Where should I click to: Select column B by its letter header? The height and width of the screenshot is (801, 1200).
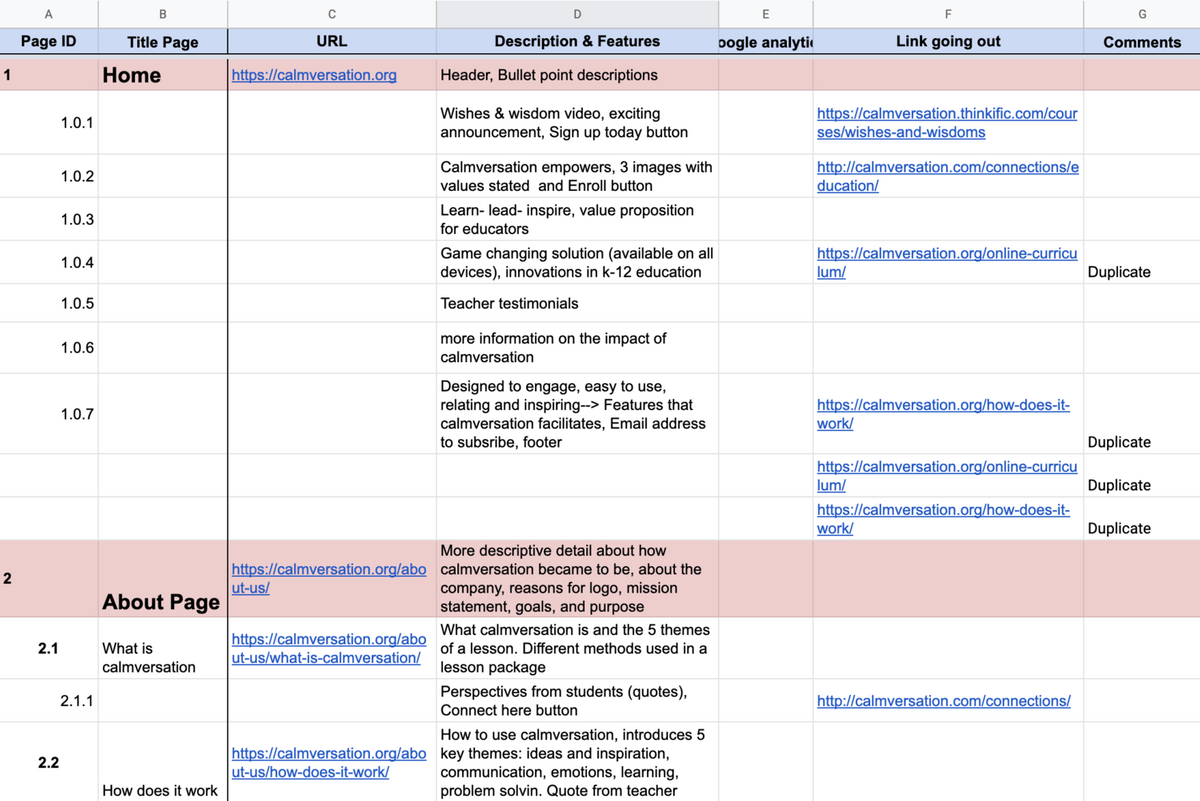coord(163,14)
